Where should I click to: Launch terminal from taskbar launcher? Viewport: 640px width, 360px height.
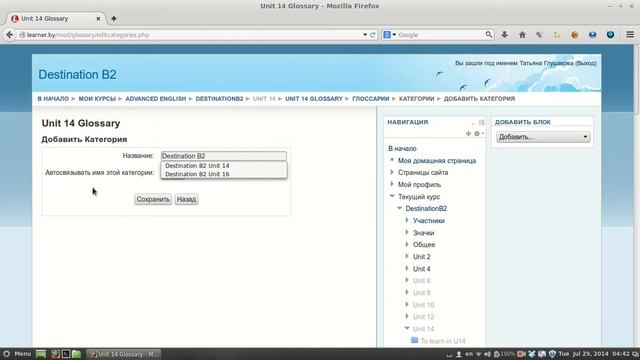[65, 354]
